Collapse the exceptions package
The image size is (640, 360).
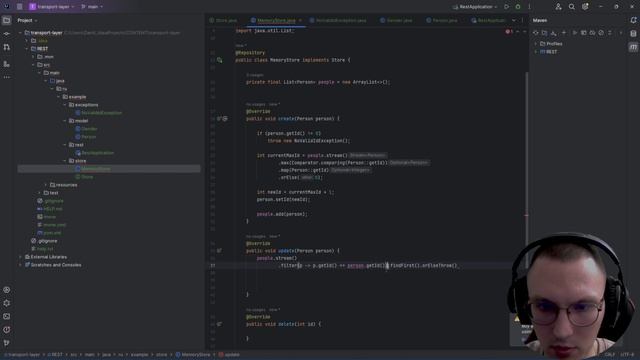point(65,105)
